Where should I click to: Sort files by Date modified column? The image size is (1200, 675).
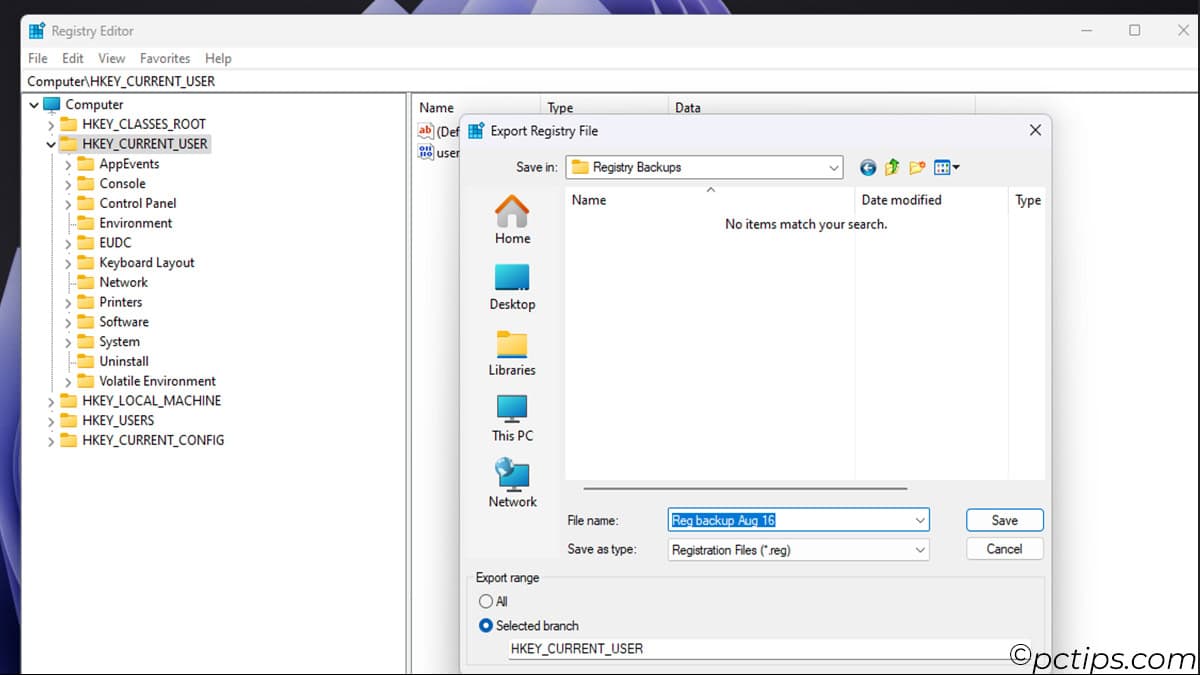coord(901,199)
